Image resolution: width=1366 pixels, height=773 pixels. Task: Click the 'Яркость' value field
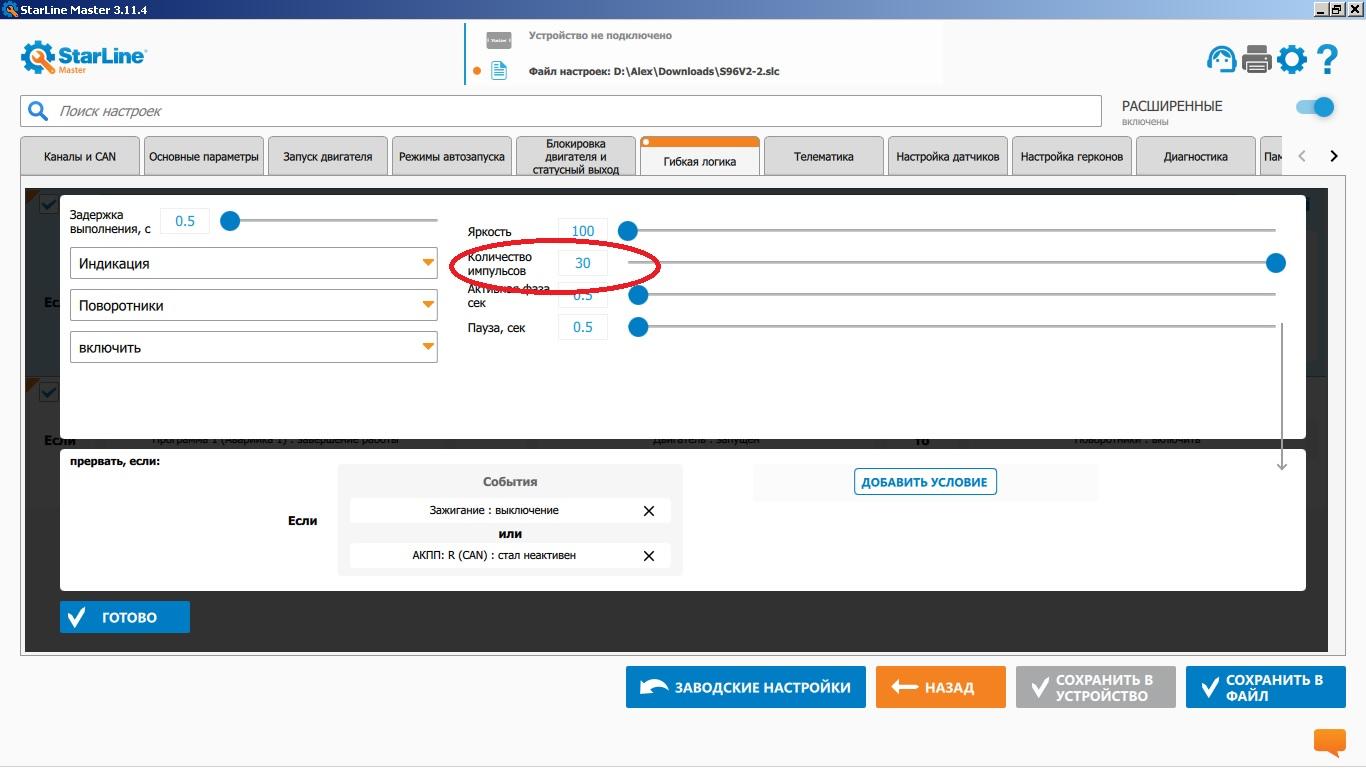[x=583, y=231]
